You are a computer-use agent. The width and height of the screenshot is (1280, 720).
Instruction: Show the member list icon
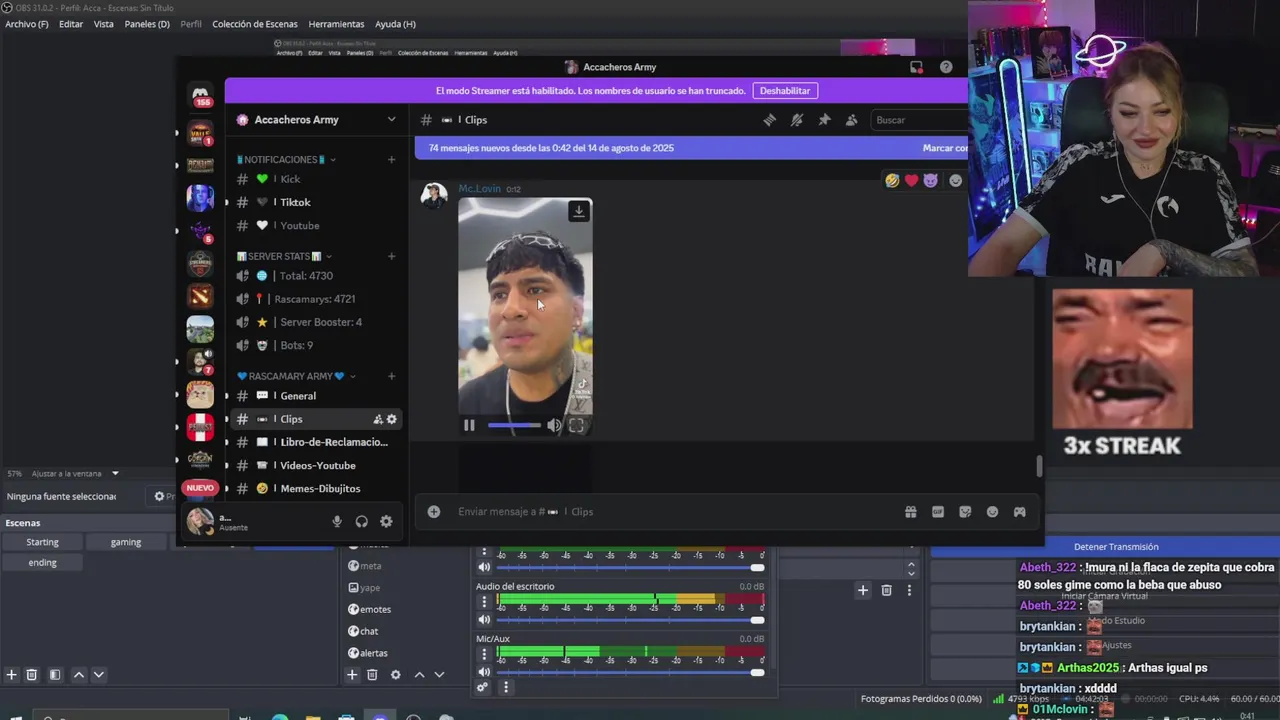pyautogui.click(x=851, y=120)
